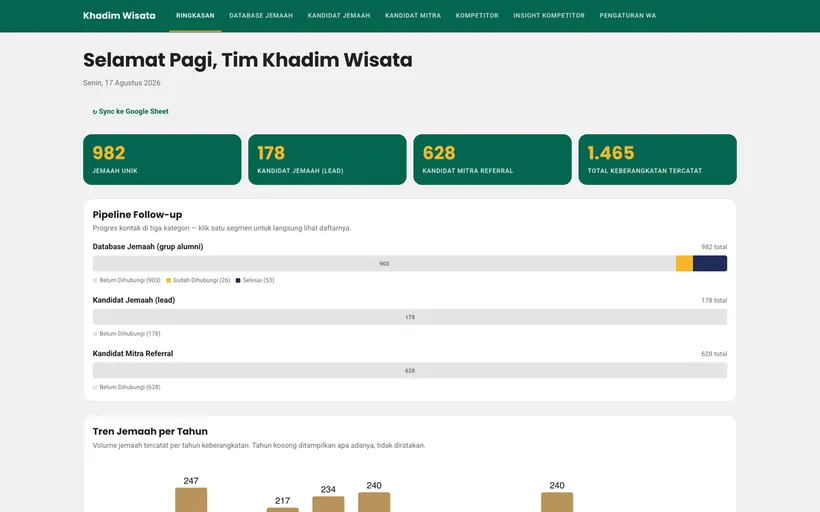Go to Kandidat Mitra tab
This screenshot has width=820, height=512.
[413, 16]
